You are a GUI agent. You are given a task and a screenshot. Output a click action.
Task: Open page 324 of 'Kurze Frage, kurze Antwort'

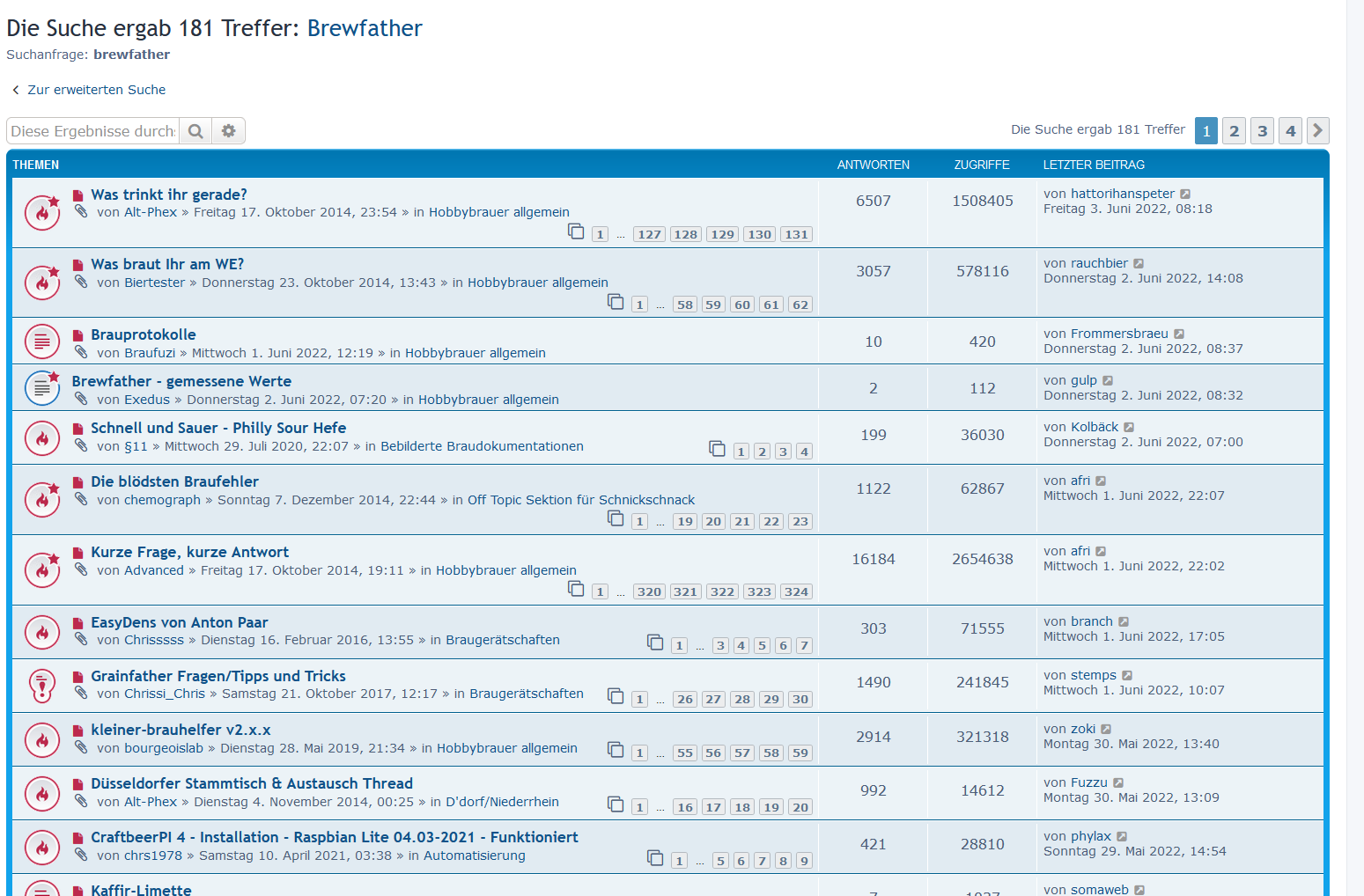point(796,592)
